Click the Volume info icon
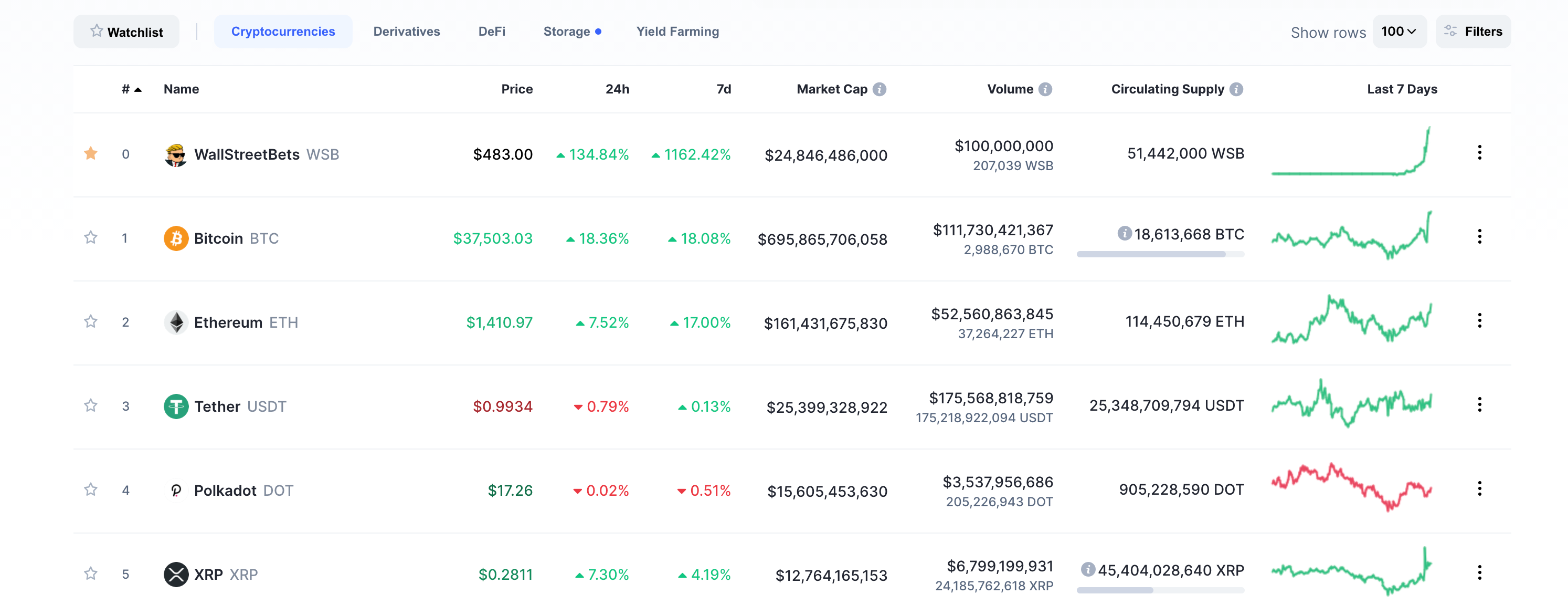1568x605 pixels. pos(1045,90)
